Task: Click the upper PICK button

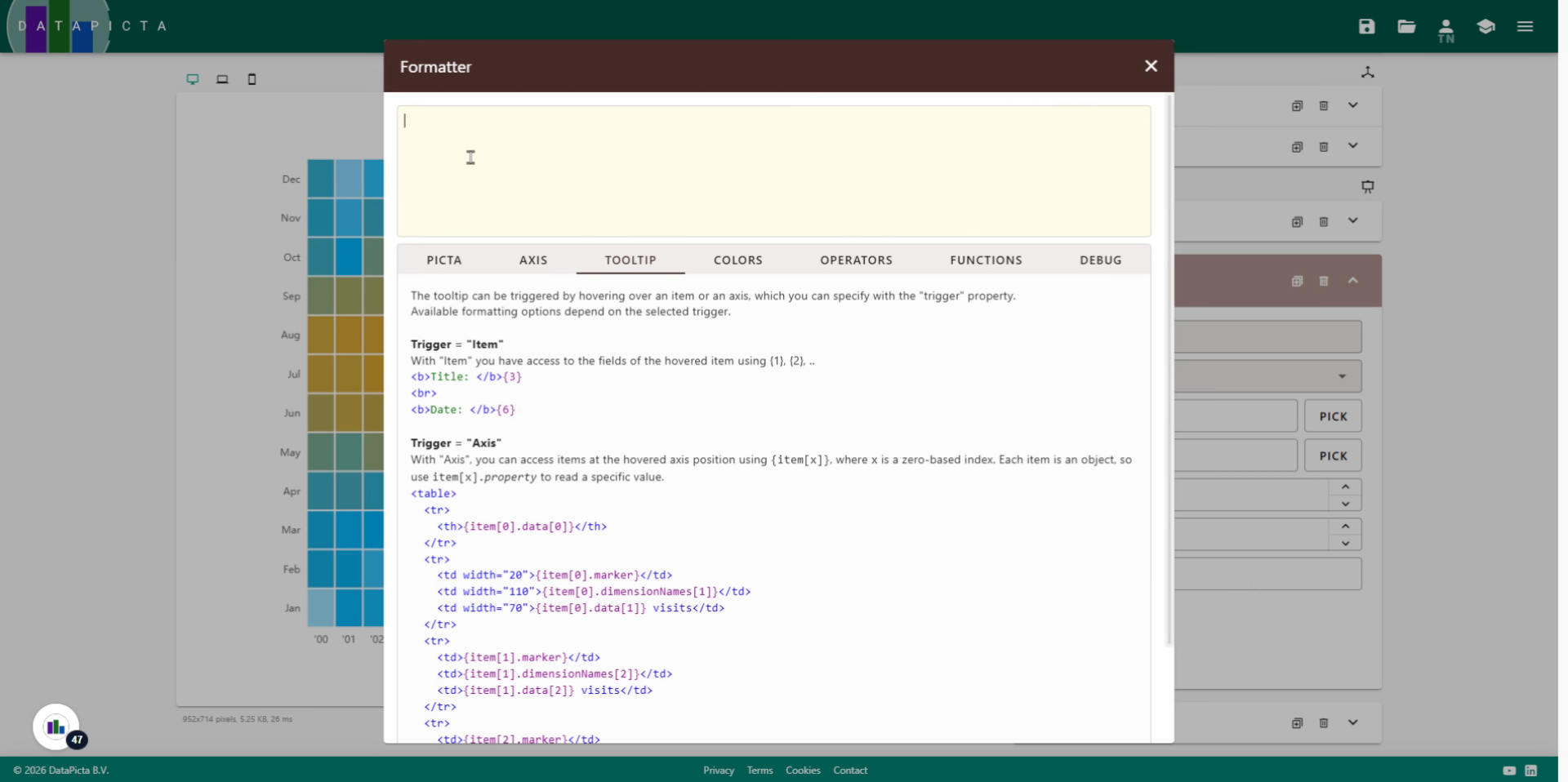Action: (x=1333, y=416)
